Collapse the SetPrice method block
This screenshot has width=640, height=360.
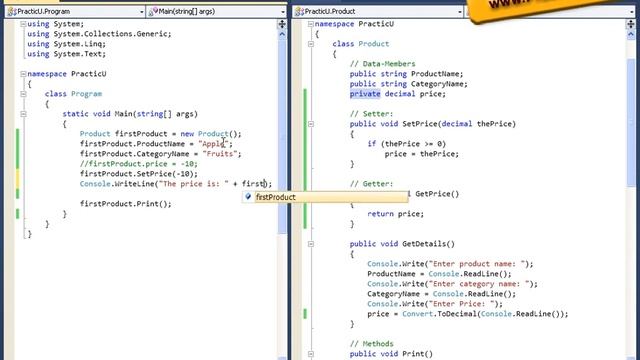click(x=311, y=124)
